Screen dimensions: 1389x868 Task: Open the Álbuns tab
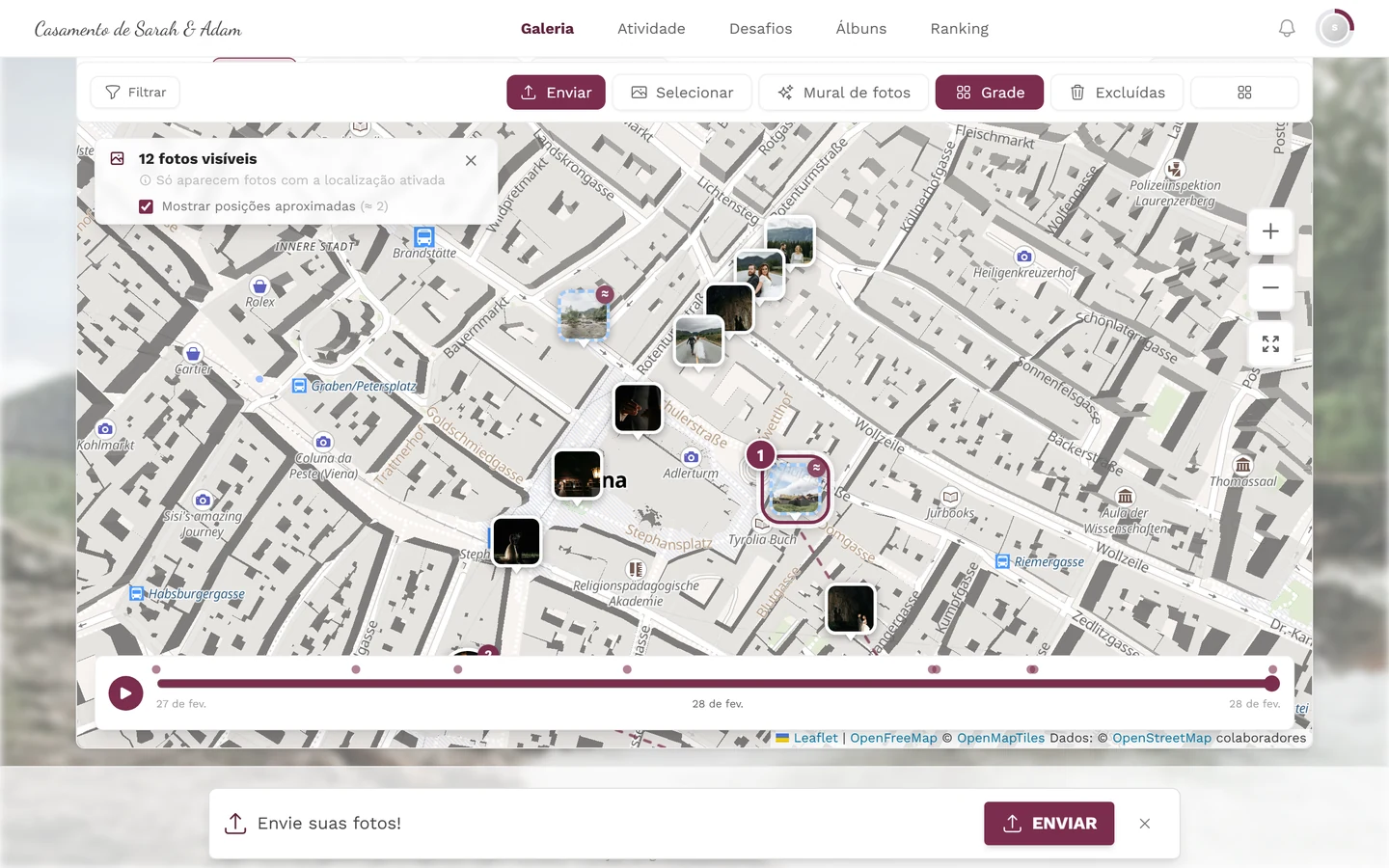pyautogui.click(x=860, y=29)
